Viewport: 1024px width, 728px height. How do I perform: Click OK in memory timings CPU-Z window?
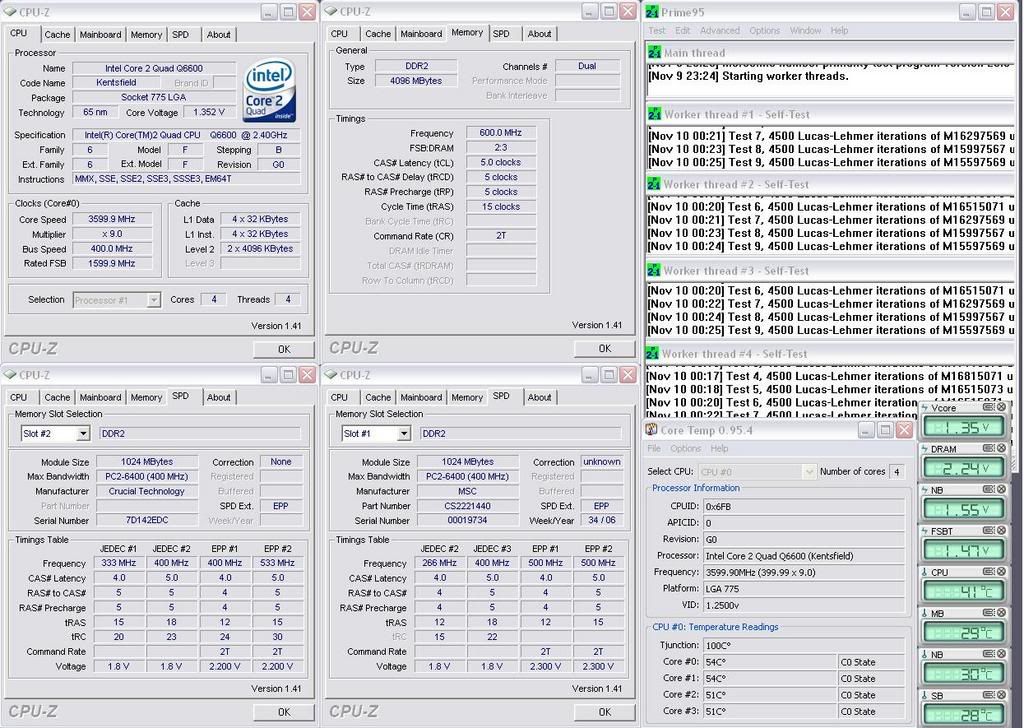pos(605,349)
